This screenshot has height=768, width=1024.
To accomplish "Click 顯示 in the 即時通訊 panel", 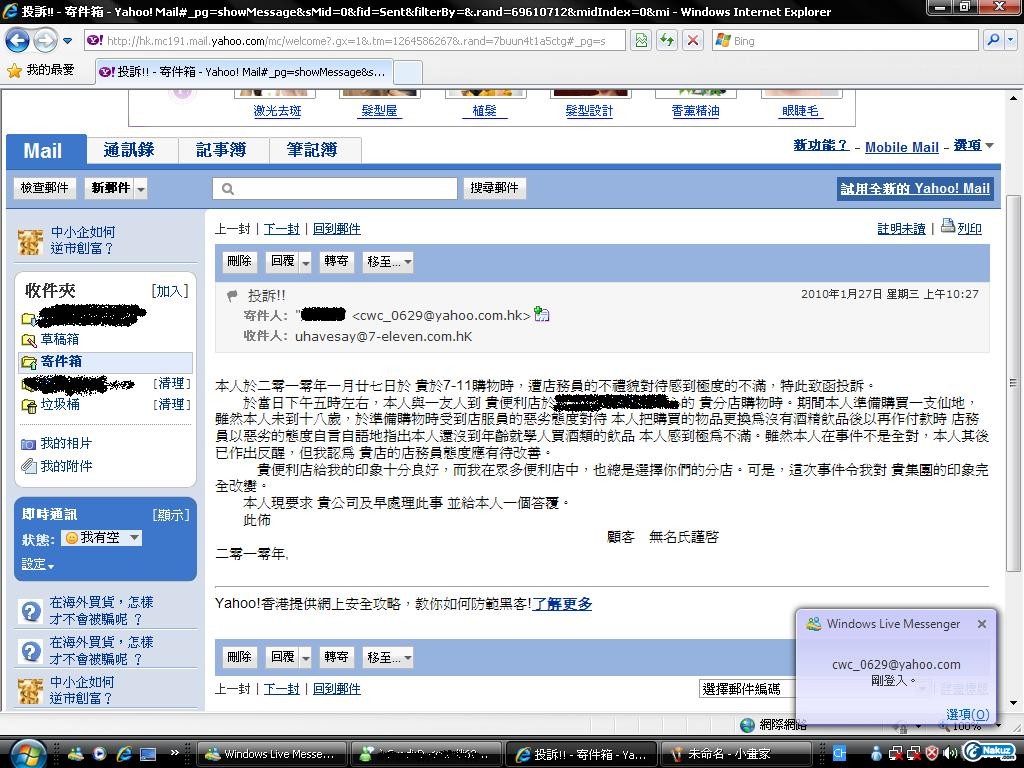I will click(x=171, y=515).
